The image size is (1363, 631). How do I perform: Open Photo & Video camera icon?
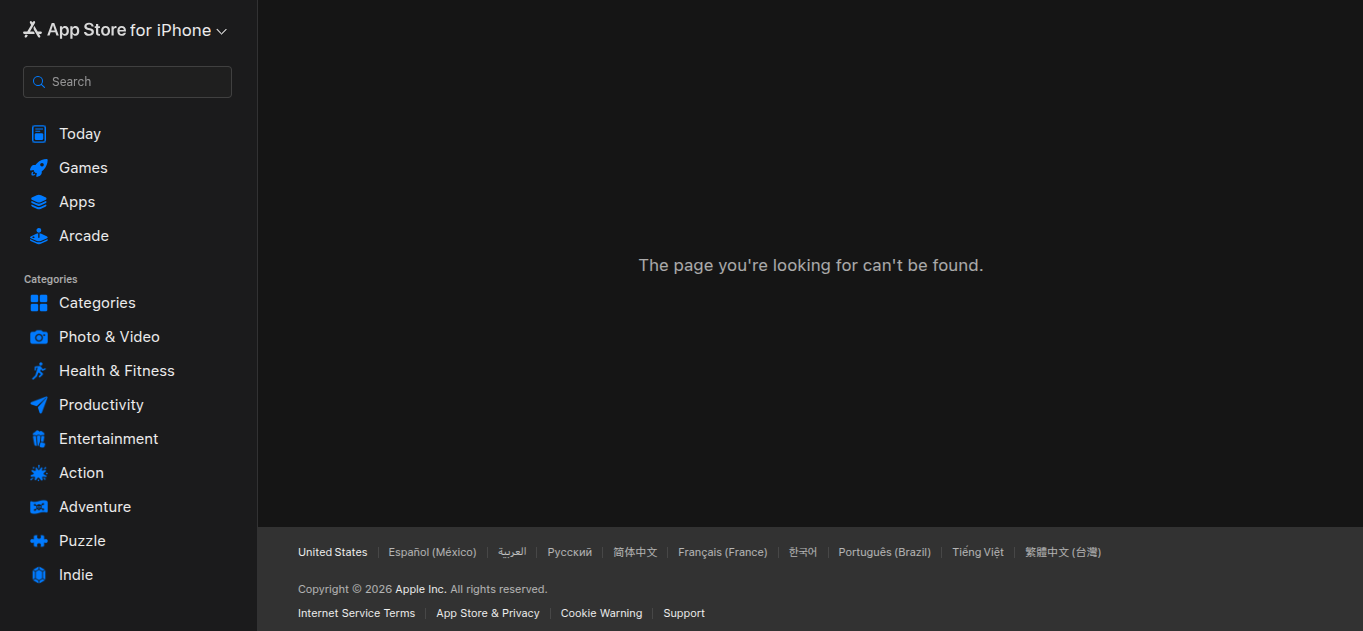[39, 337]
